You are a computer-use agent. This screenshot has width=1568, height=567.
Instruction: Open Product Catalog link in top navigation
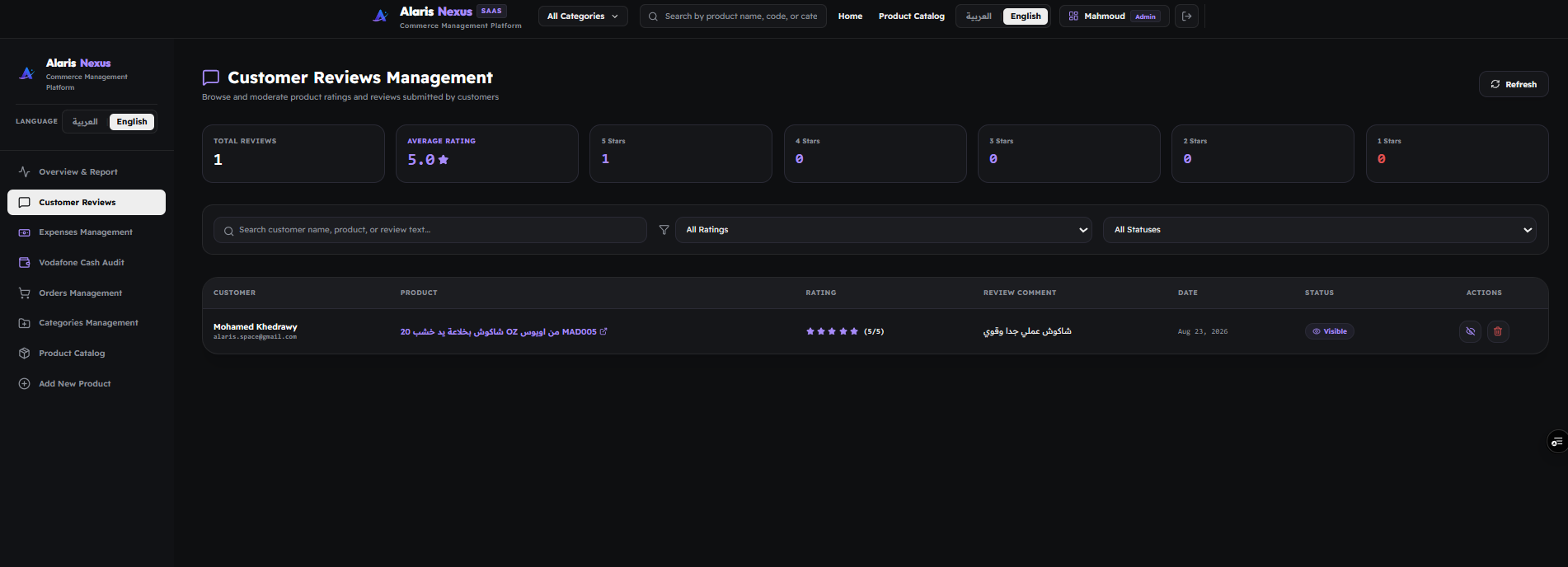tap(911, 16)
